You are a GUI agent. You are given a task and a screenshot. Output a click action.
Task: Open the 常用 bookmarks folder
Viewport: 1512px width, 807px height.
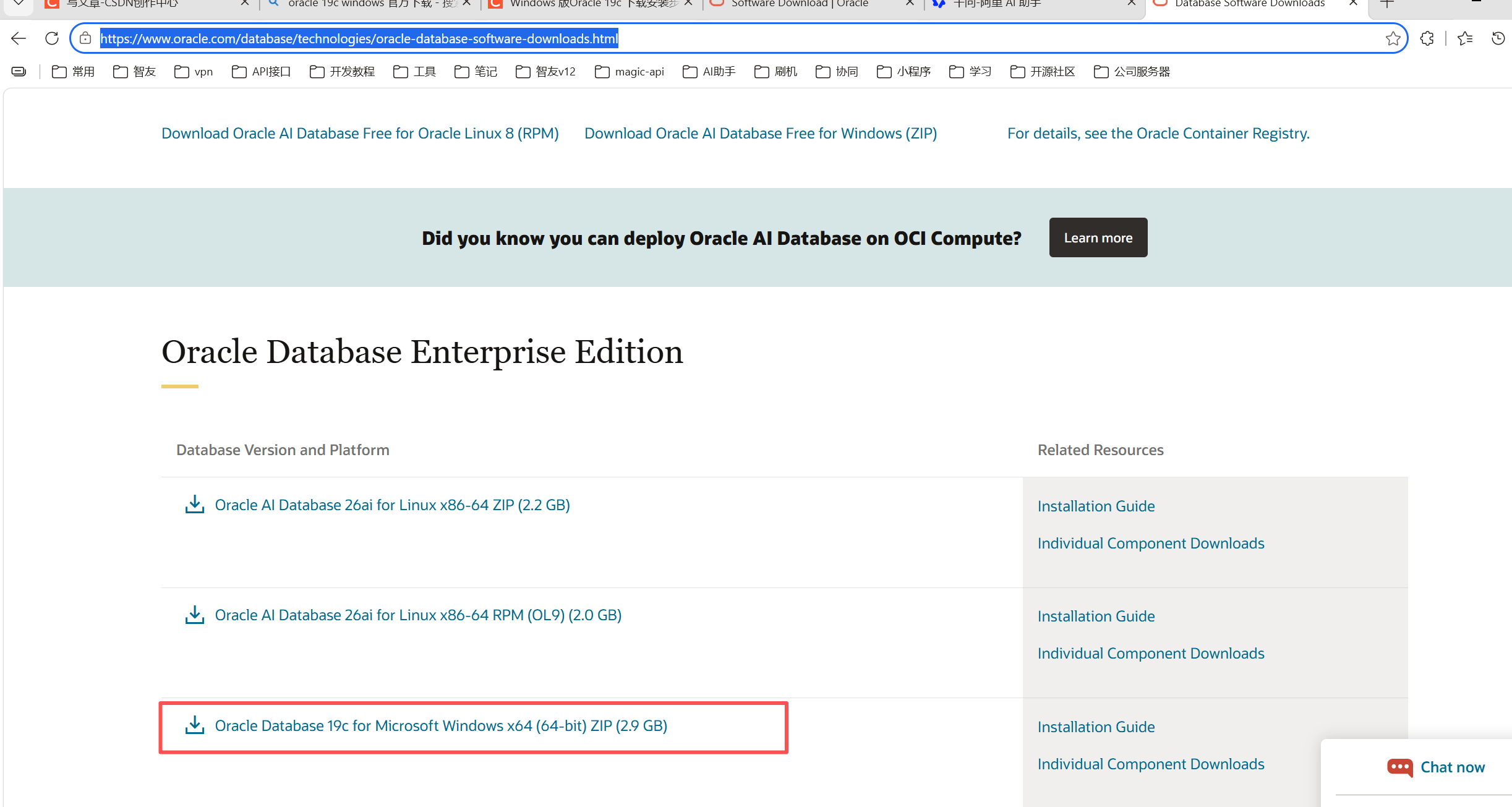[x=74, y=72]
